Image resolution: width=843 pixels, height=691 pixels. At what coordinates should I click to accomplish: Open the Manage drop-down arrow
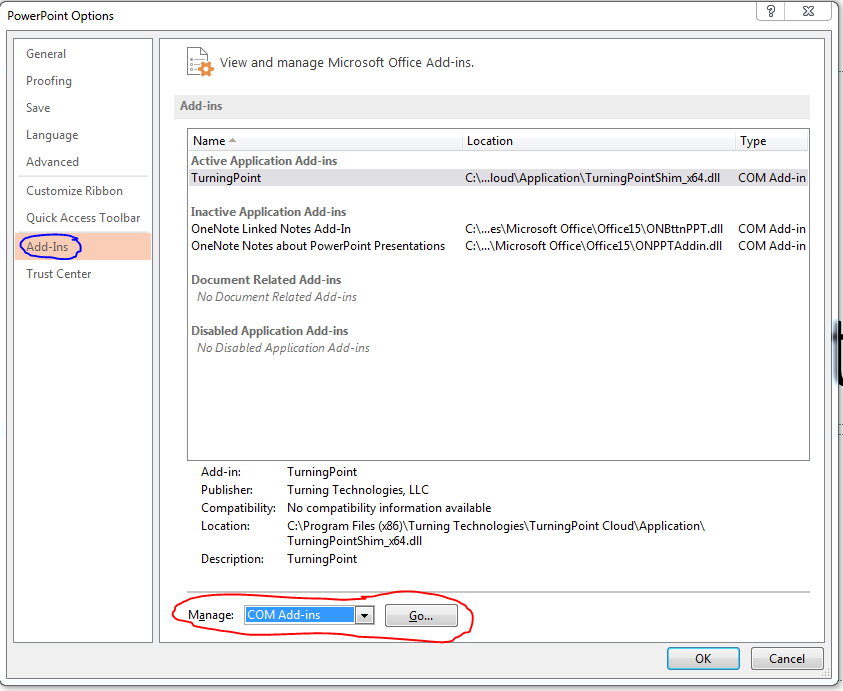[x=365, y=615]
